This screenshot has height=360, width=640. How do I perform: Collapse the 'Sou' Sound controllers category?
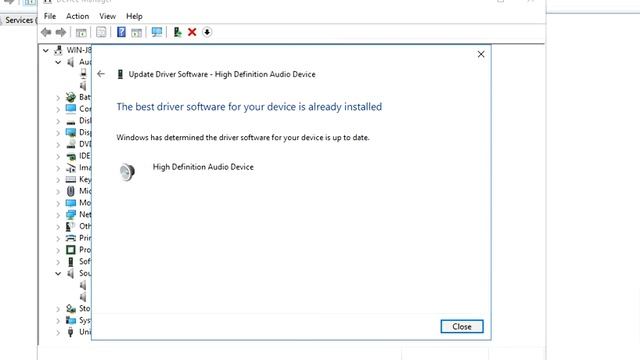(x=58, y=273)
